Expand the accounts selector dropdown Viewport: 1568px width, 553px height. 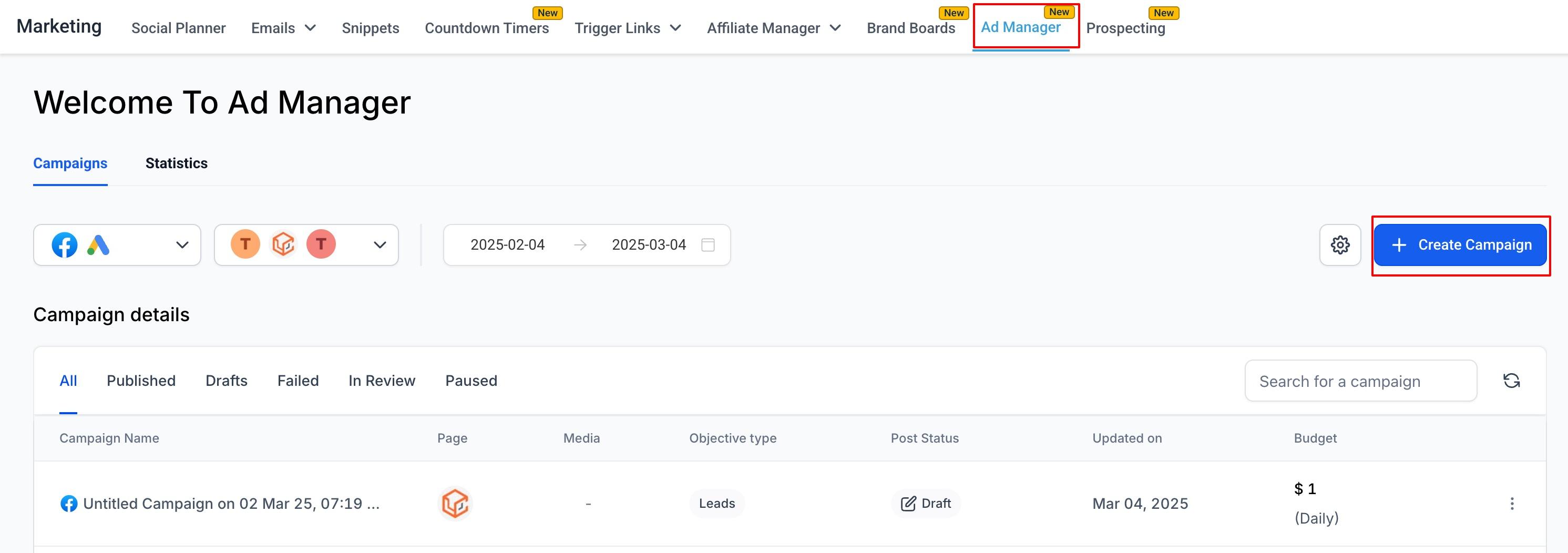coord(380,245)
